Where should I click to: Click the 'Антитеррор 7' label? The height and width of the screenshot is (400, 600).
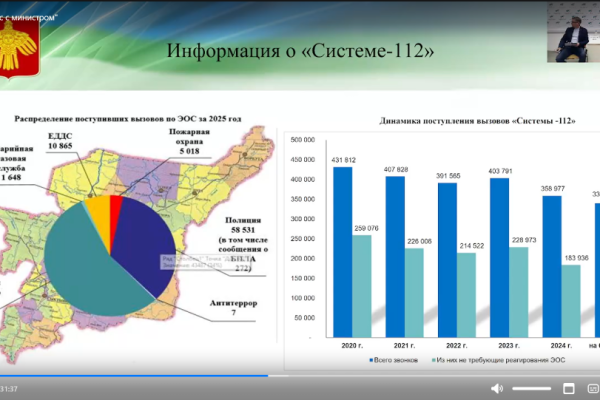pos(233,308)
